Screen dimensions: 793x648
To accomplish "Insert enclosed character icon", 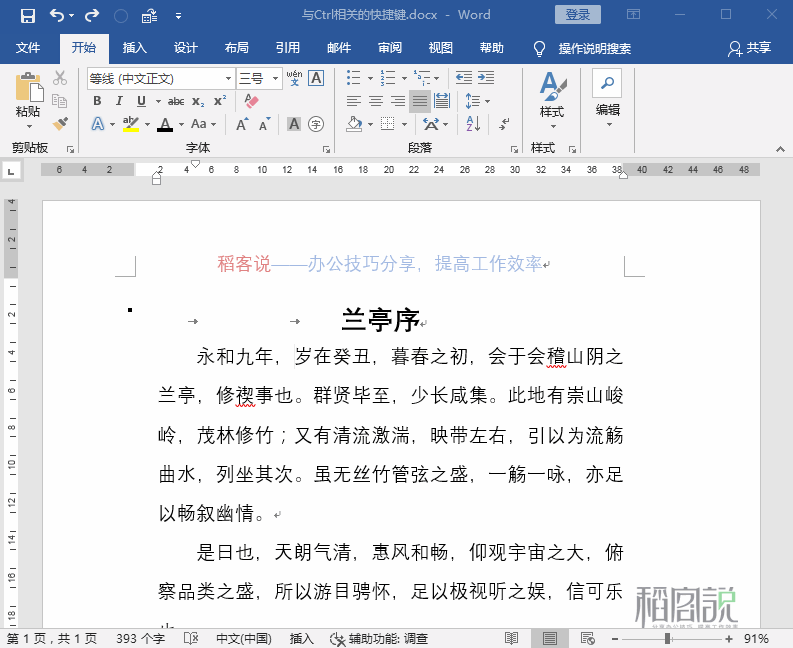I will pyautogui.click(x=316, y=124).
